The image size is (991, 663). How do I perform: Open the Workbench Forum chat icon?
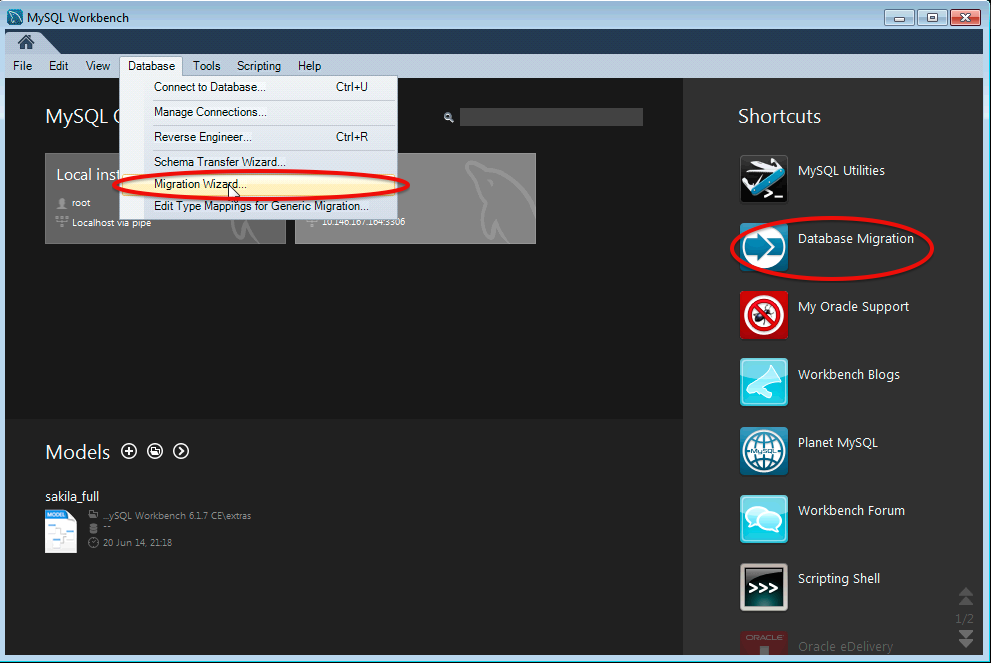pos(764,519)
